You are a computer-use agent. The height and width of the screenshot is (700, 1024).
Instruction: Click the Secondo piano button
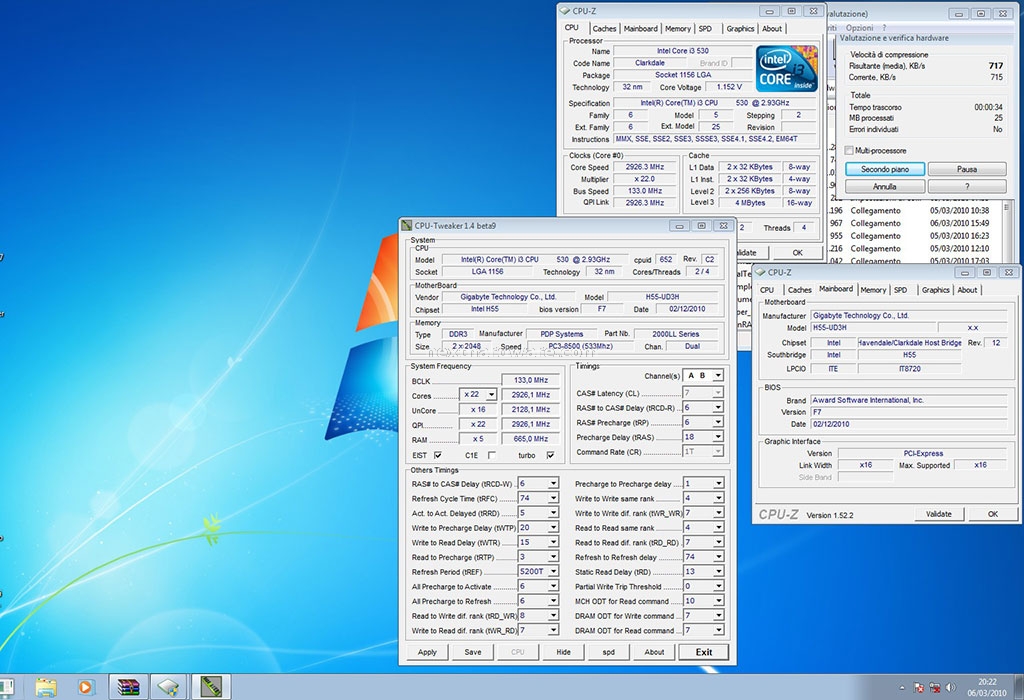pyautogui.click(x=885, y=169)
